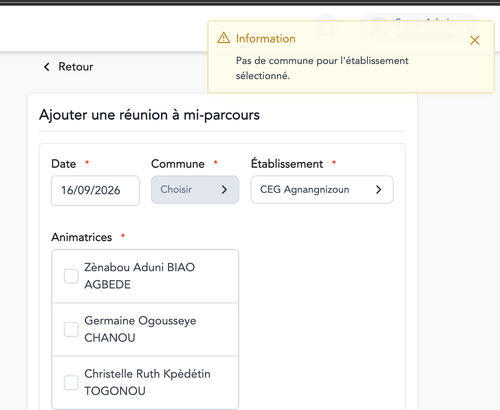
Task: Close the Information notification
Action: click(x=474, y=40)
